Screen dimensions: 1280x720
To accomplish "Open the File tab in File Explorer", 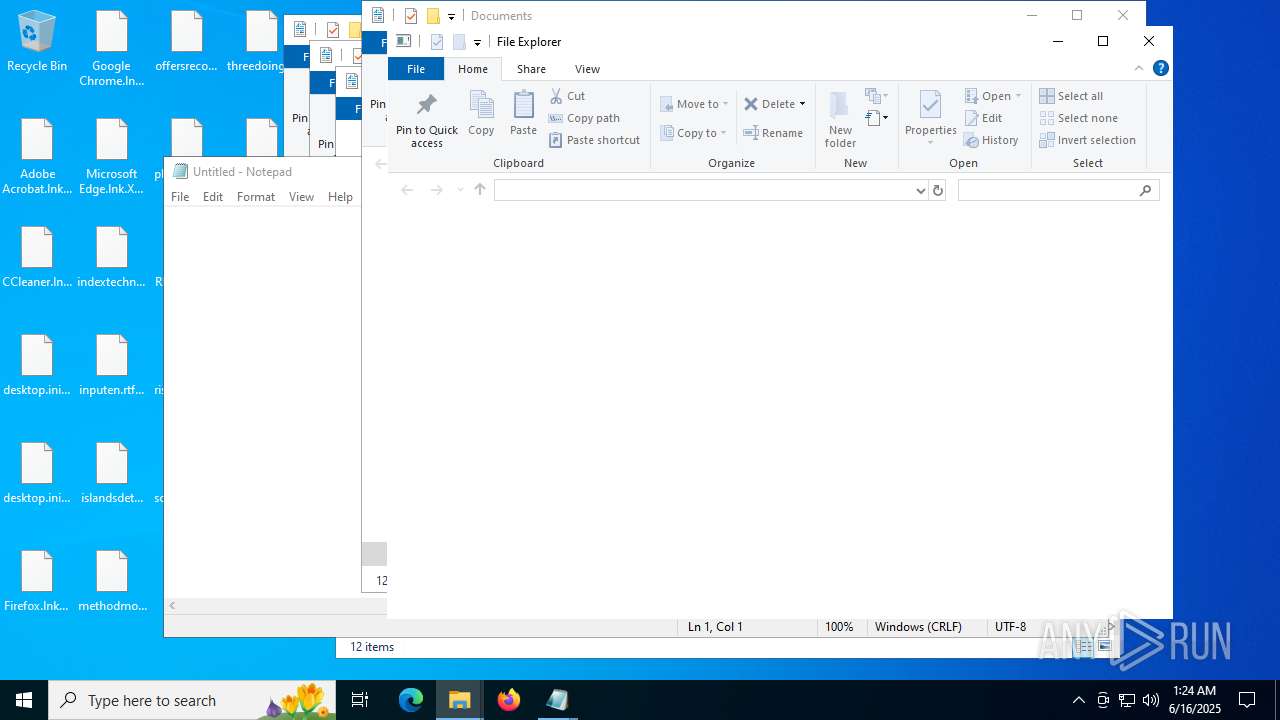I will tap(416, 69).
